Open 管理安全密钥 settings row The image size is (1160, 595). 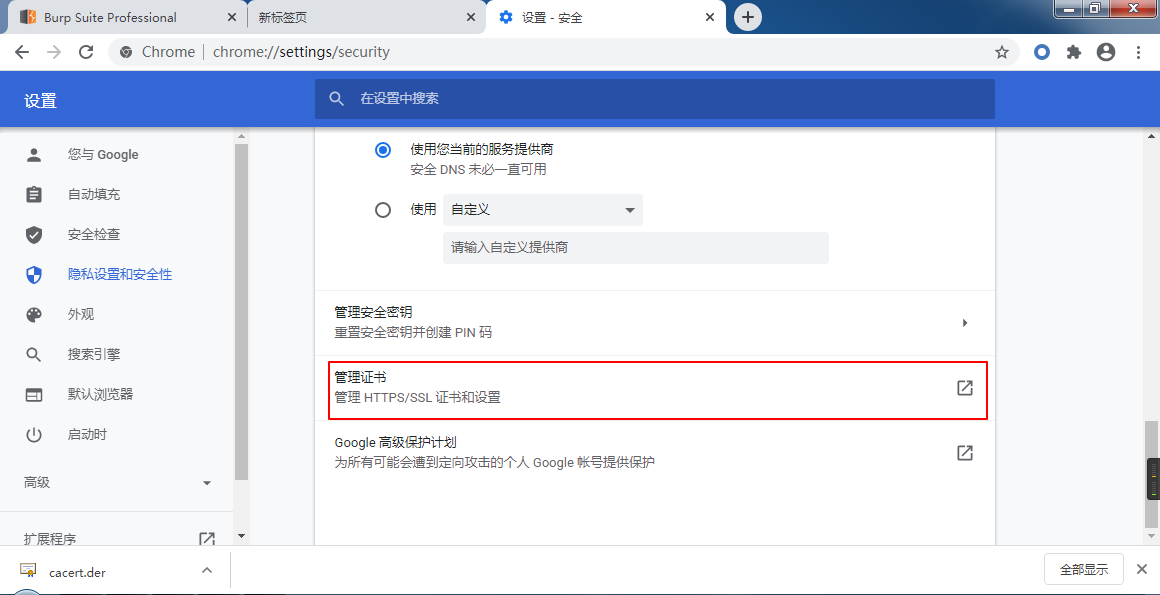(655, 323)
